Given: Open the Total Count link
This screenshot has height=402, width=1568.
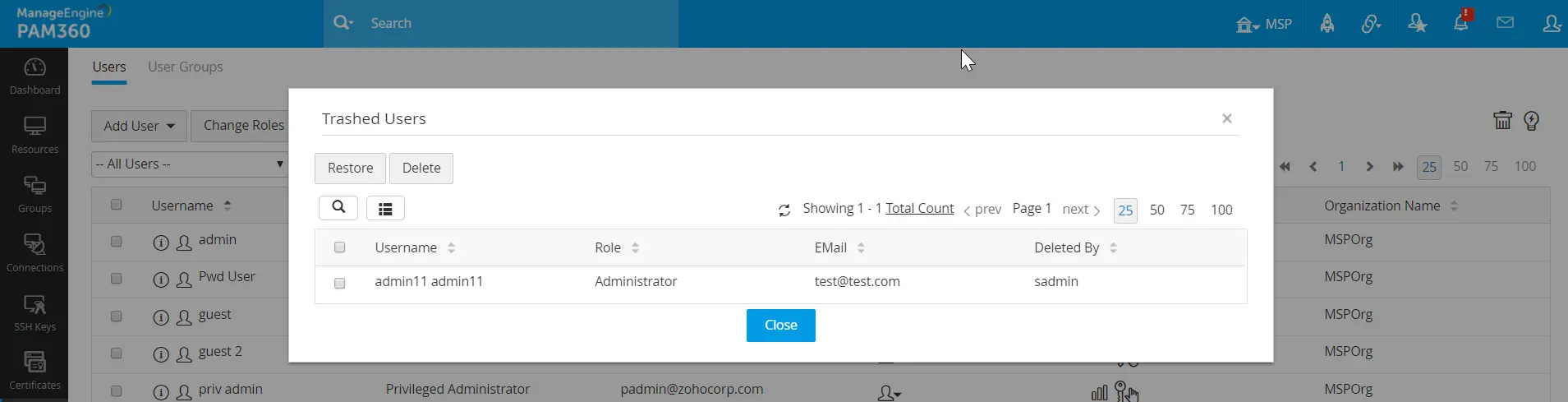Looking at the screenshot, I should pyautogui.click(x=919, y=209).
